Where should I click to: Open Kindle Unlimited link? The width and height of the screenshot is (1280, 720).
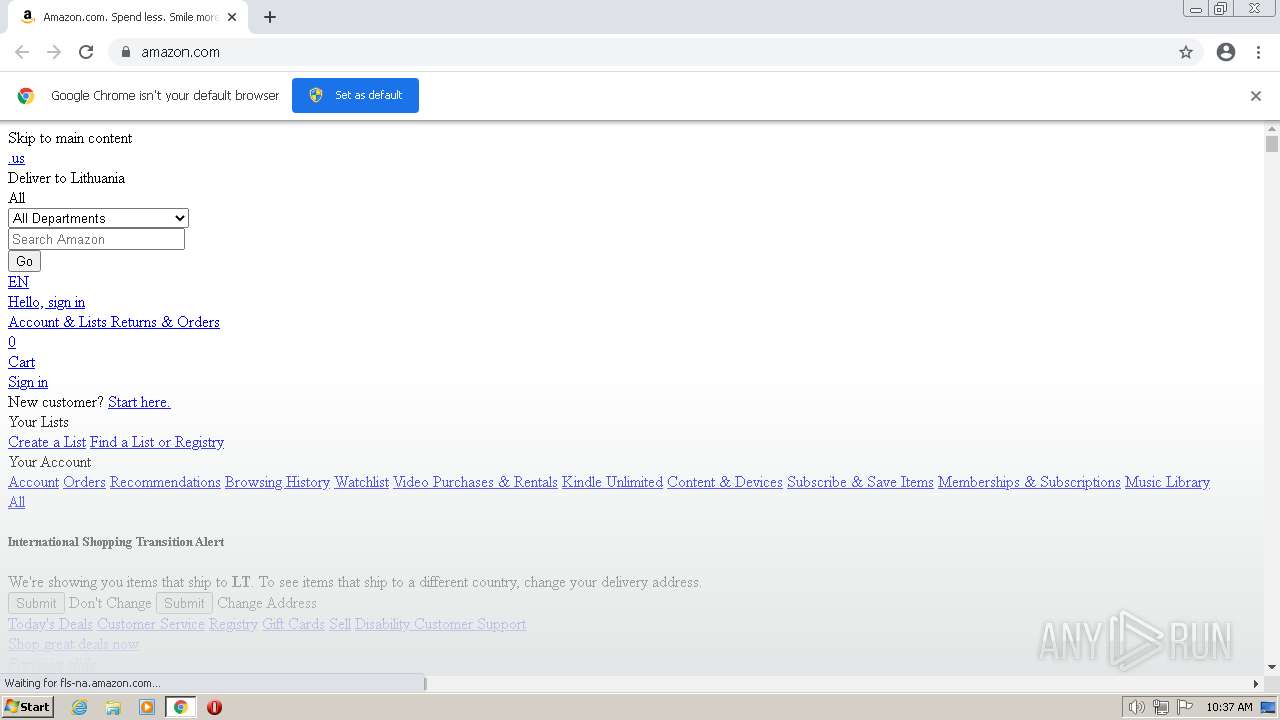612,482
